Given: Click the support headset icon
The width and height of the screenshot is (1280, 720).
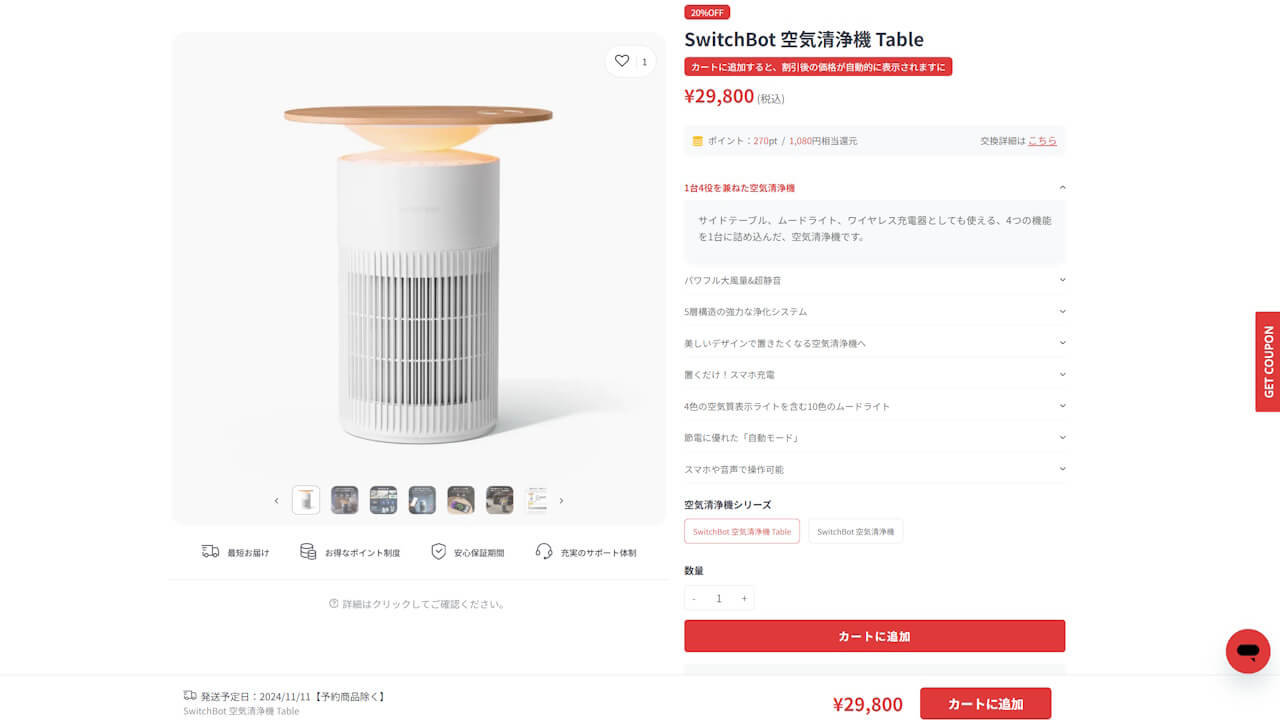Looking at the screenshot, I should click(544, 552).
